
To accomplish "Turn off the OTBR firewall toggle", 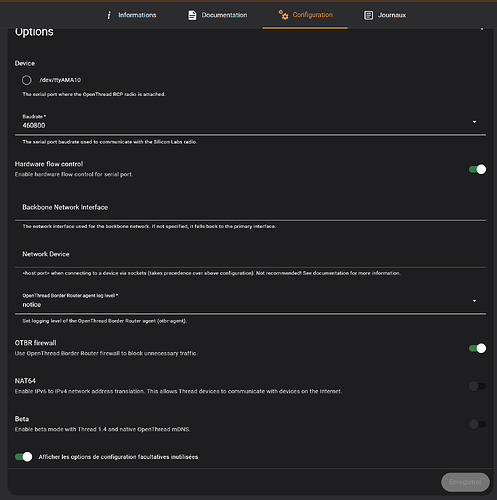I will coord(477,348).
